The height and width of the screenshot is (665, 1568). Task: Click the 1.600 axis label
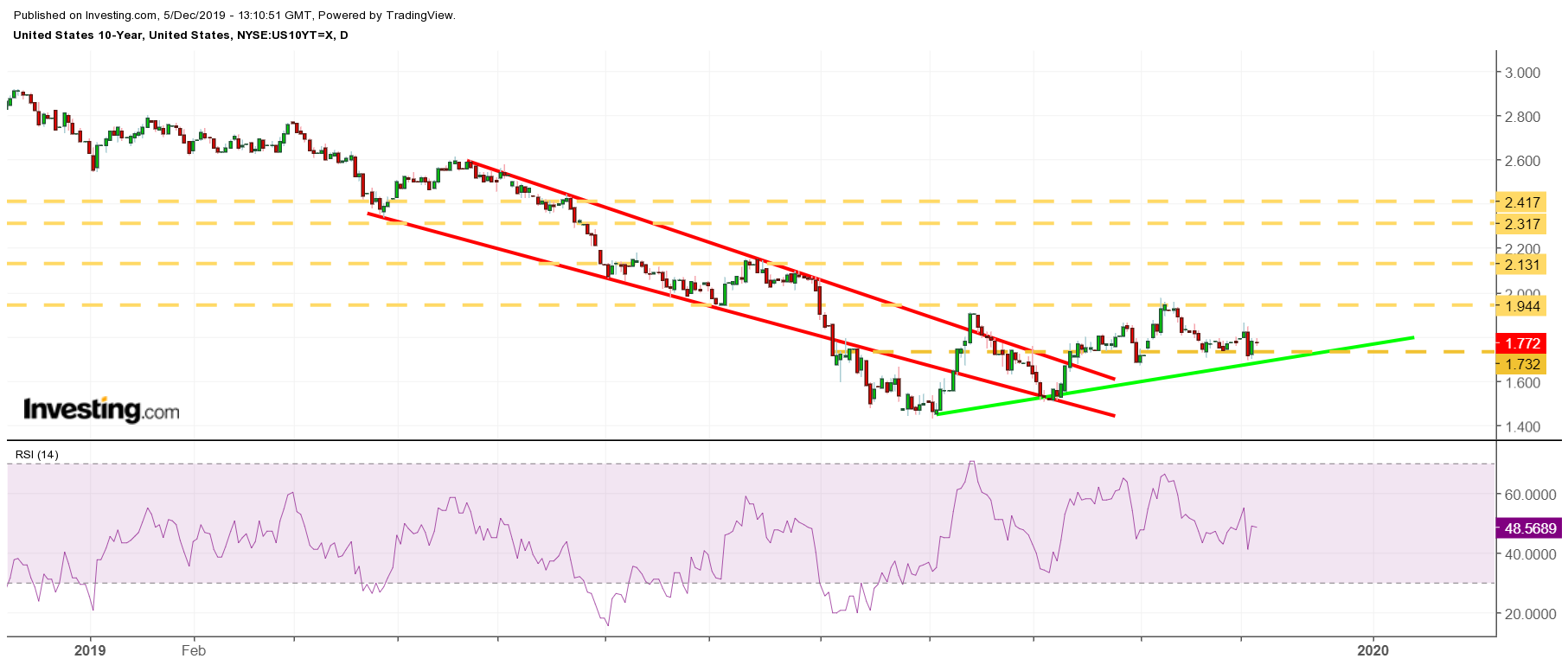click(x=1522, y=382)
